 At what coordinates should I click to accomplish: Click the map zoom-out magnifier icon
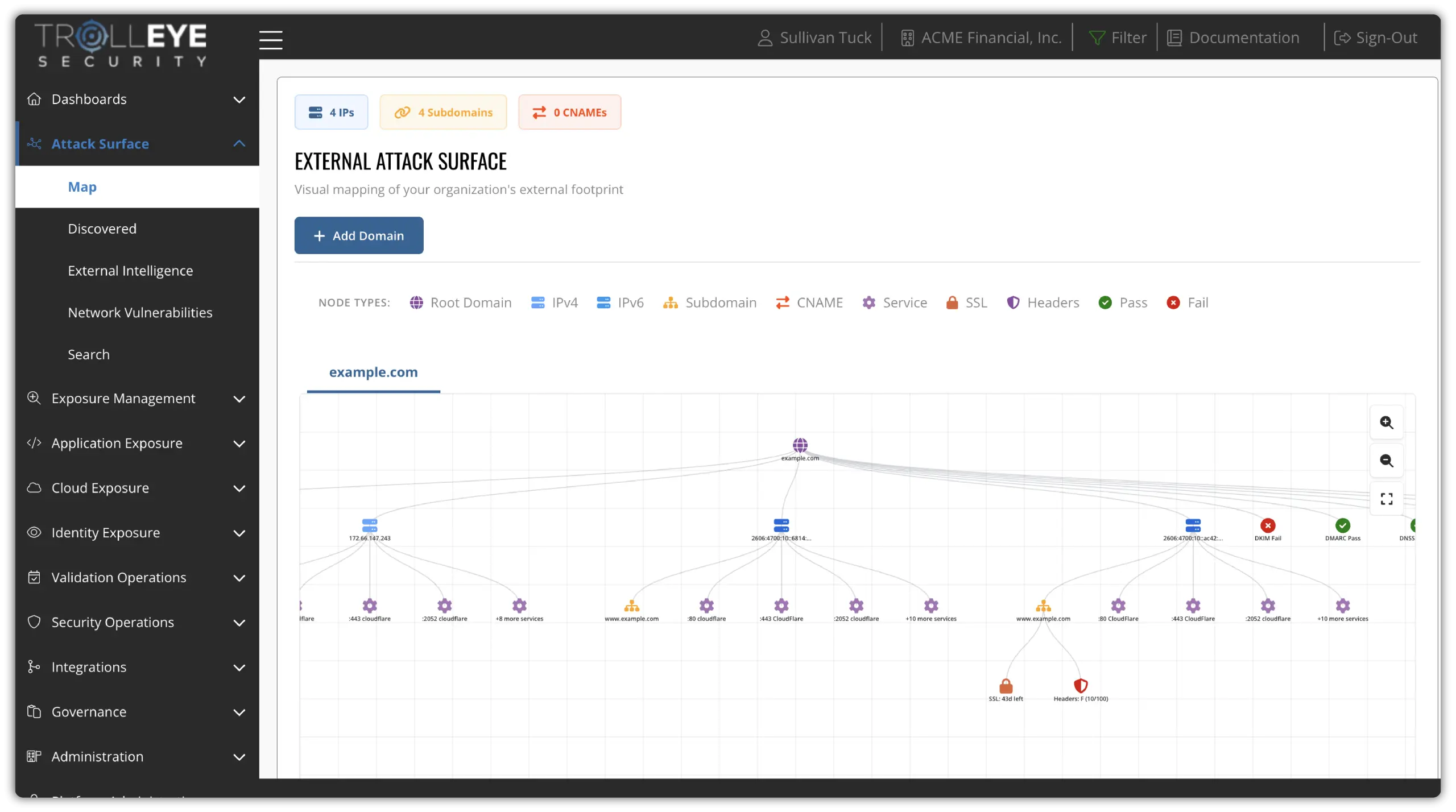tap(1386, 461)
